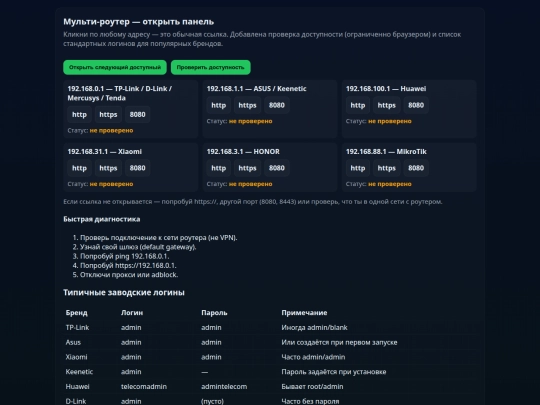
Task: Click note 'Бывает root/admin'
Action: (312, 387)
